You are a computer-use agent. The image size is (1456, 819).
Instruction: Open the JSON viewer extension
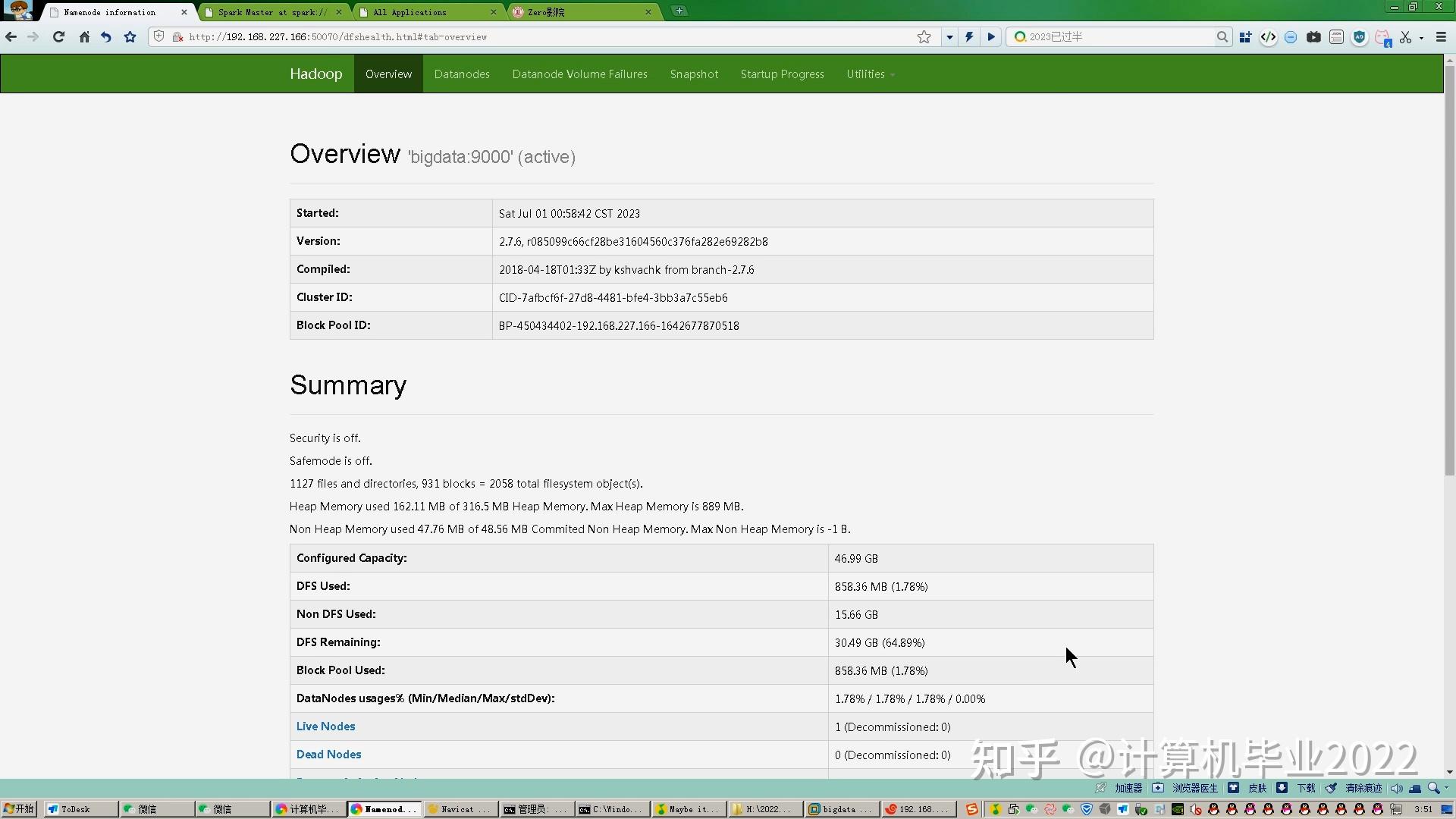(x=1336, y=37)
